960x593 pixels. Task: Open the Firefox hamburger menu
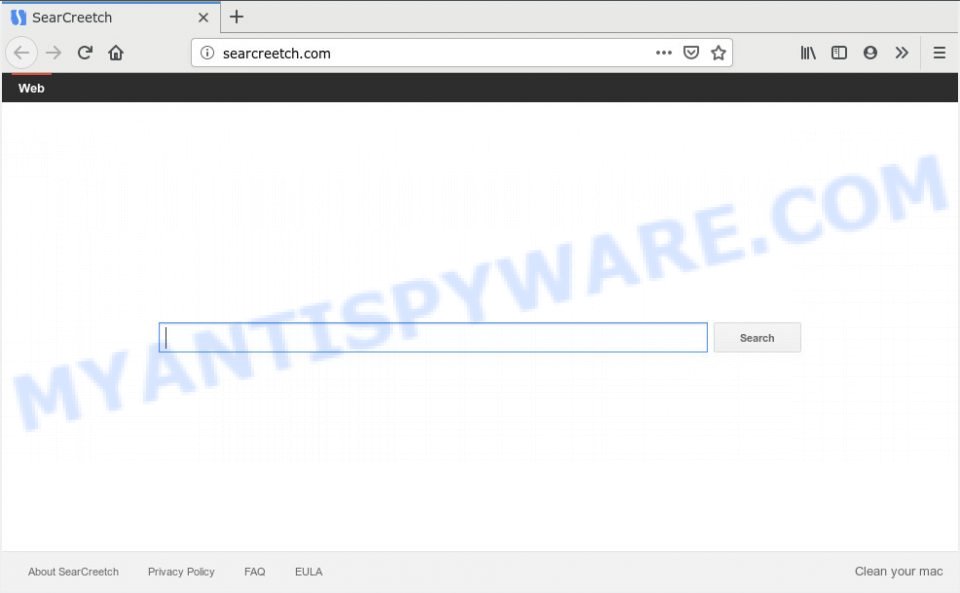pos(939,53)
